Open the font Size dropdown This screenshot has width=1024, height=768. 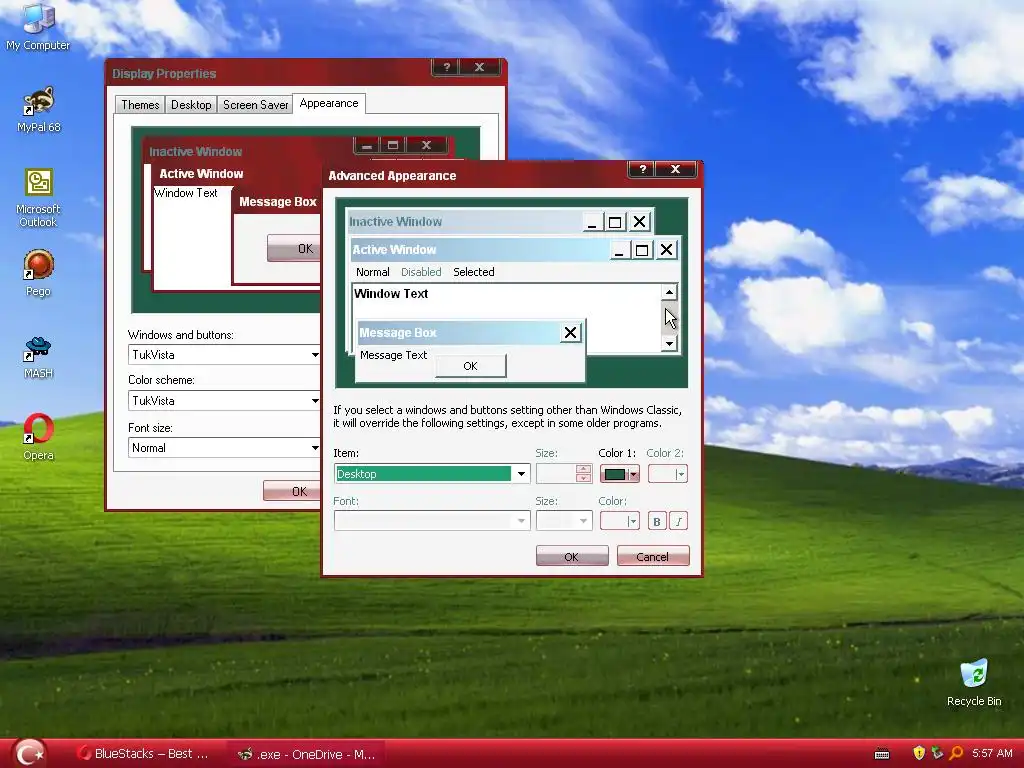click(564, 521)
